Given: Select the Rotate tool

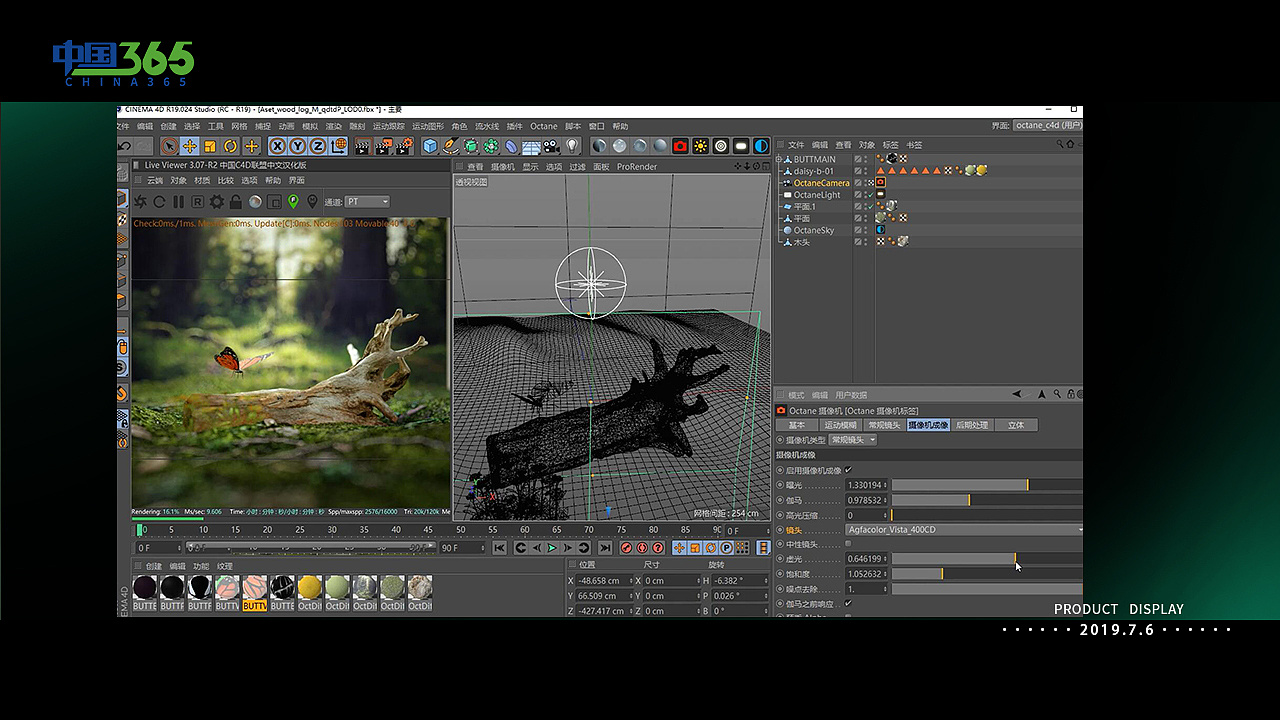Looking at the screenshot, I should (x=230, y=146).
